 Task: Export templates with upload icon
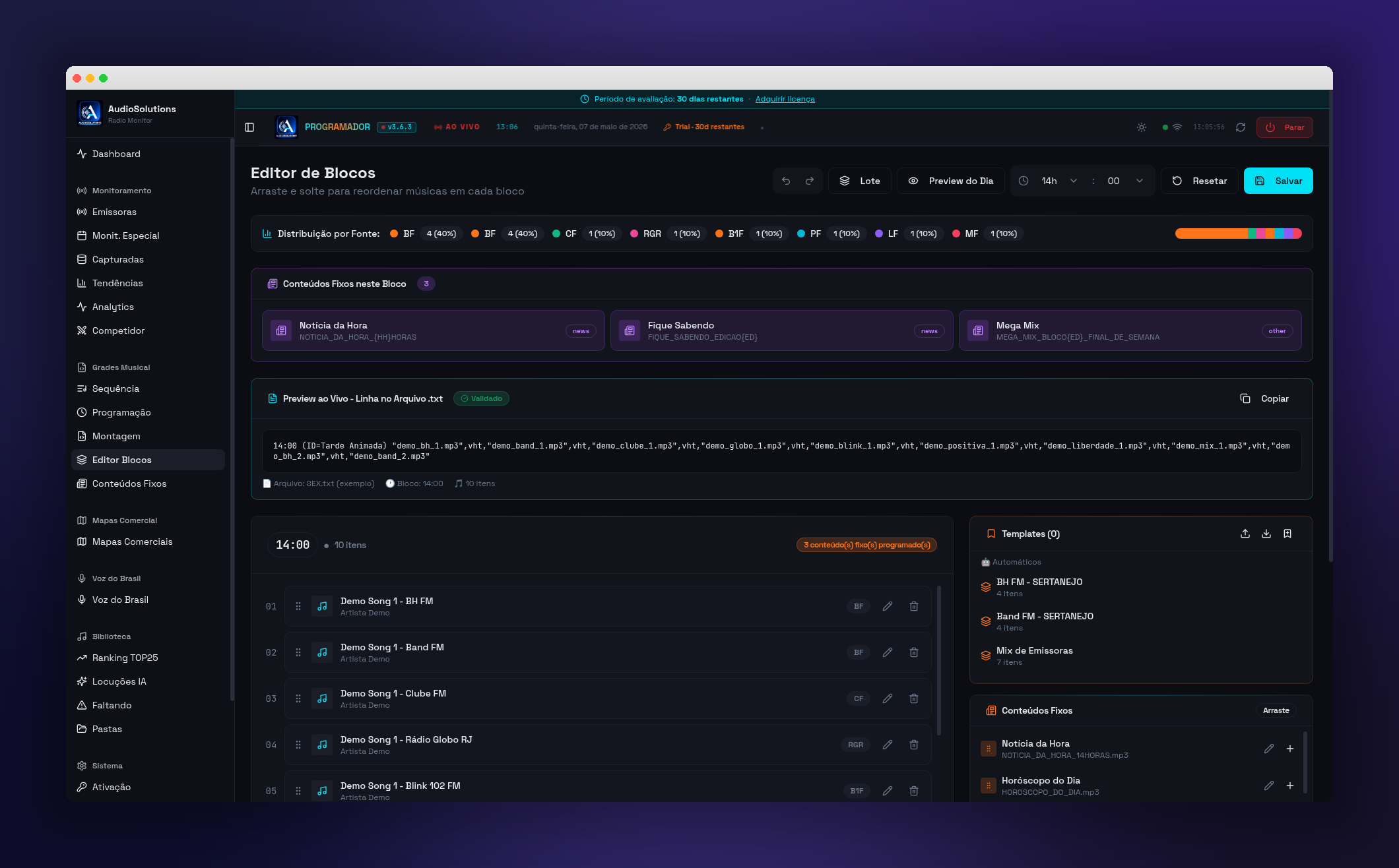[x=1245, y=534]
